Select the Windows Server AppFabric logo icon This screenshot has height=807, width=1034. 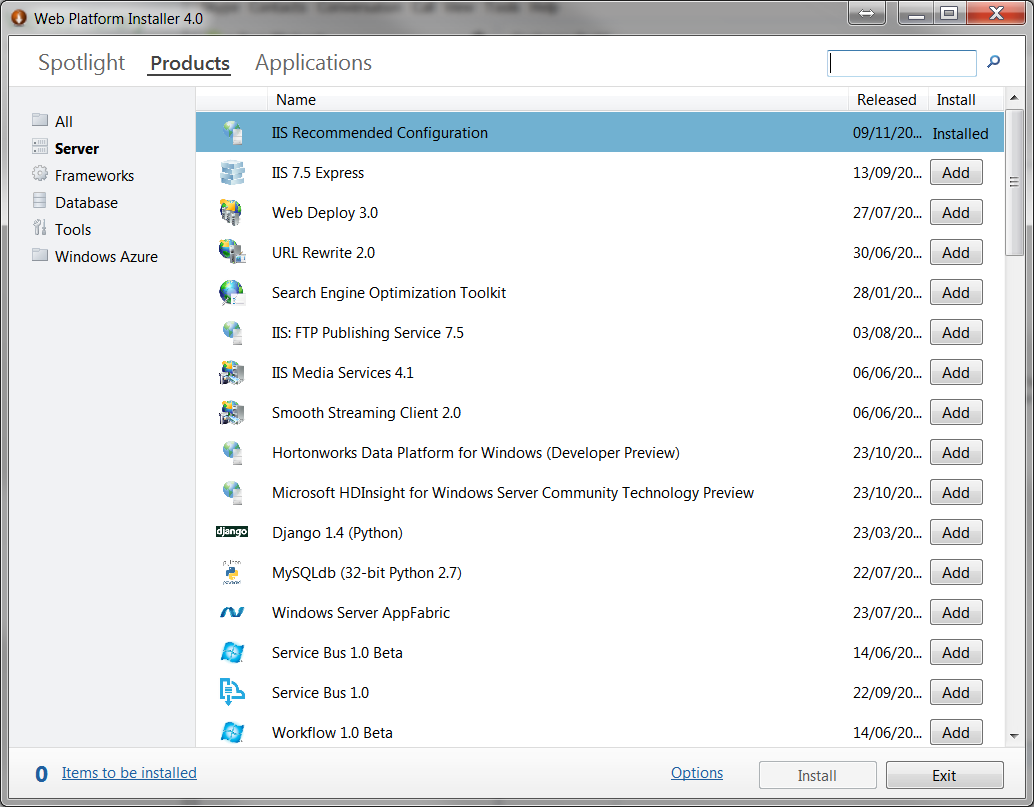pyautogui.click(x=232, y=612)
